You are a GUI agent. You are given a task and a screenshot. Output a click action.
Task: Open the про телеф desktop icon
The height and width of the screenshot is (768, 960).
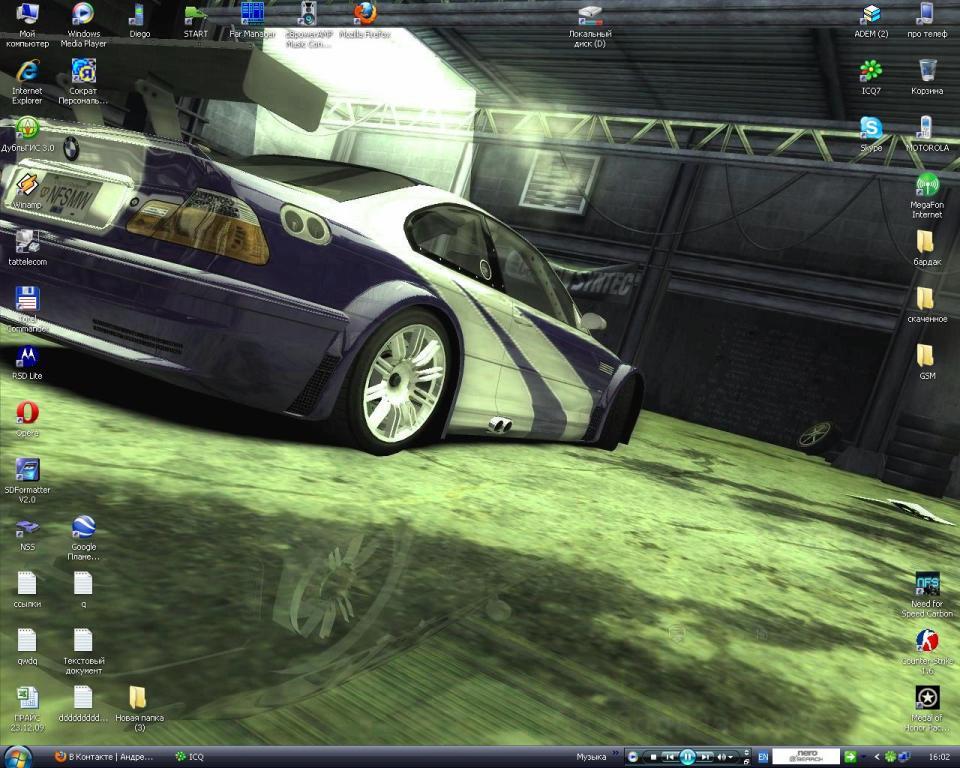pos(927,20)
